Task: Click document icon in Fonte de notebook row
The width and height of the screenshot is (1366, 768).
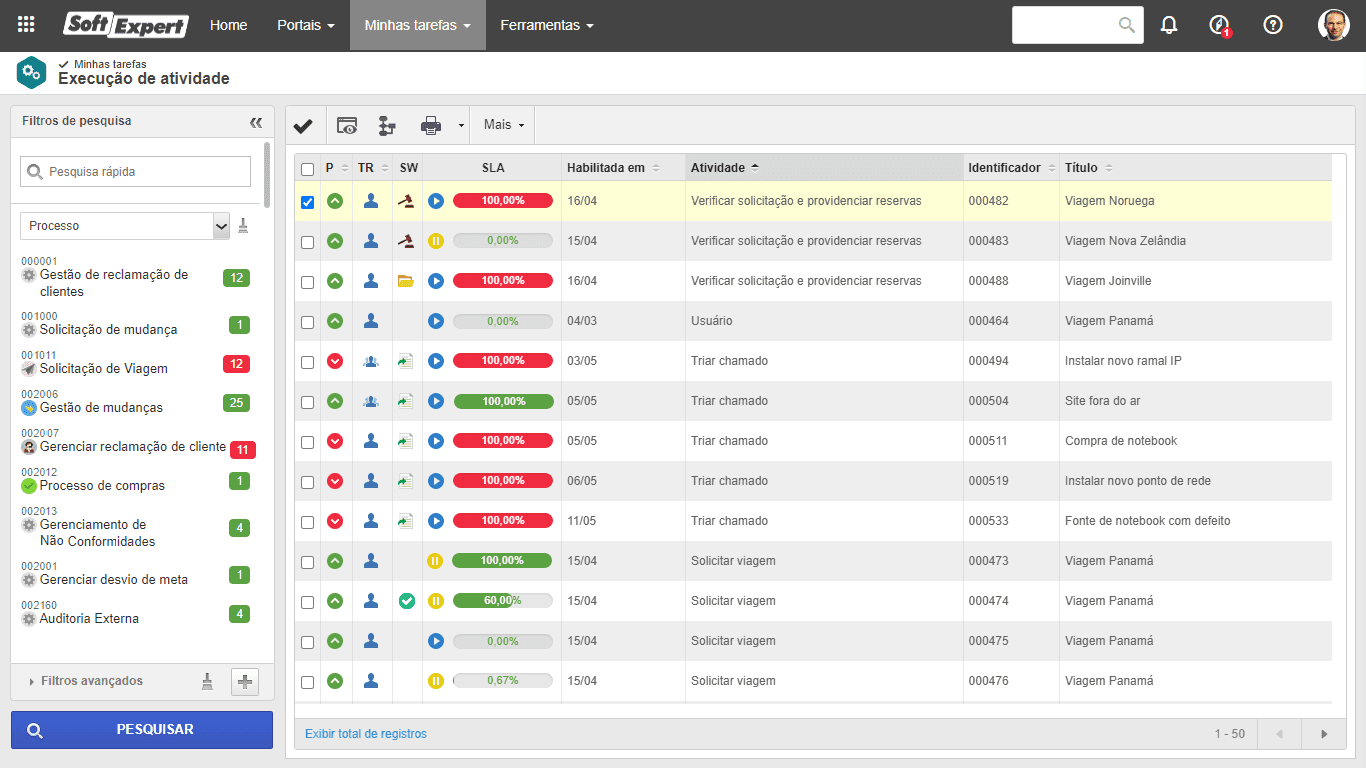Action: point(405,521)
